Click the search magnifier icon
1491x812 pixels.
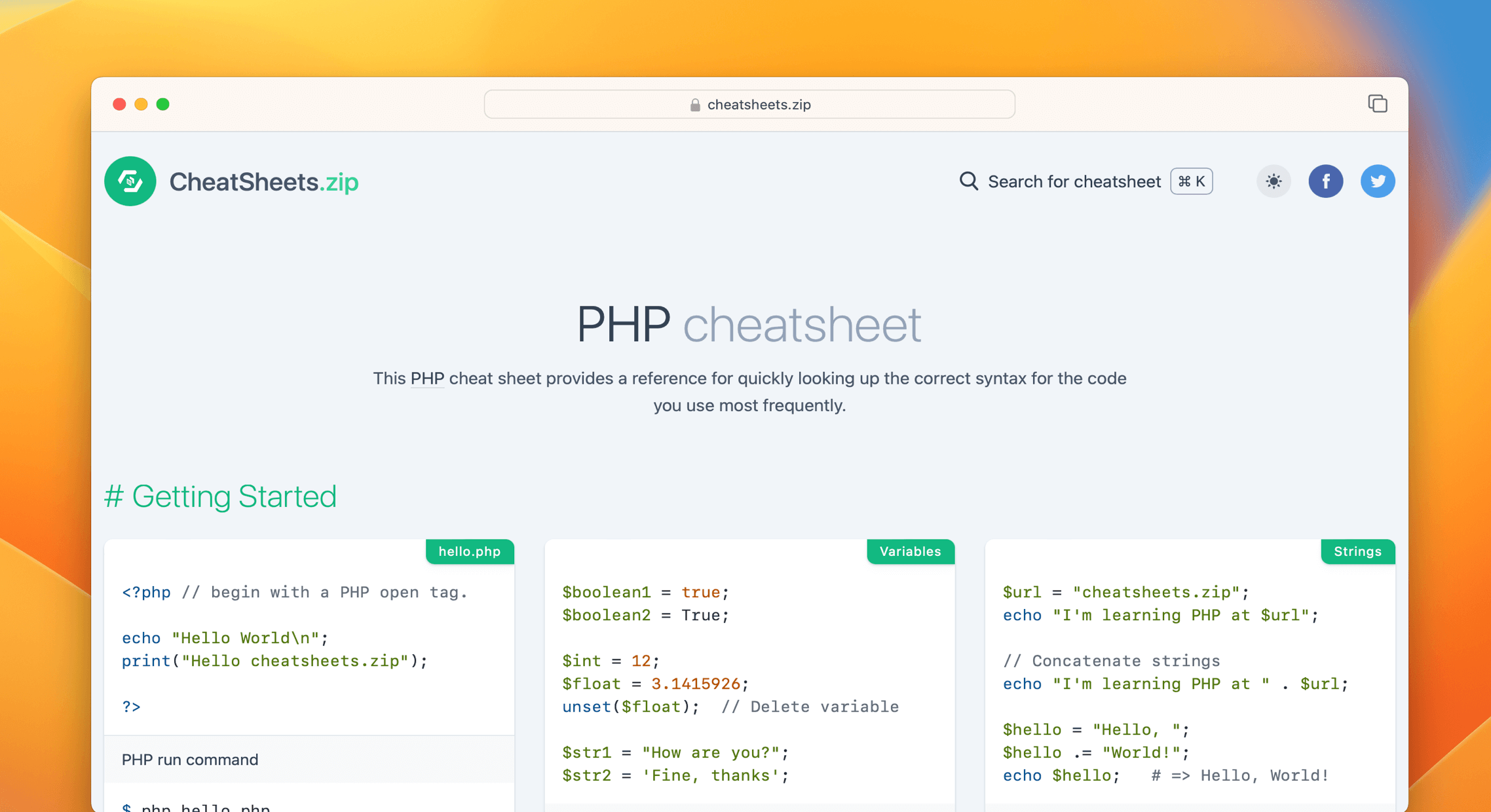968,181
